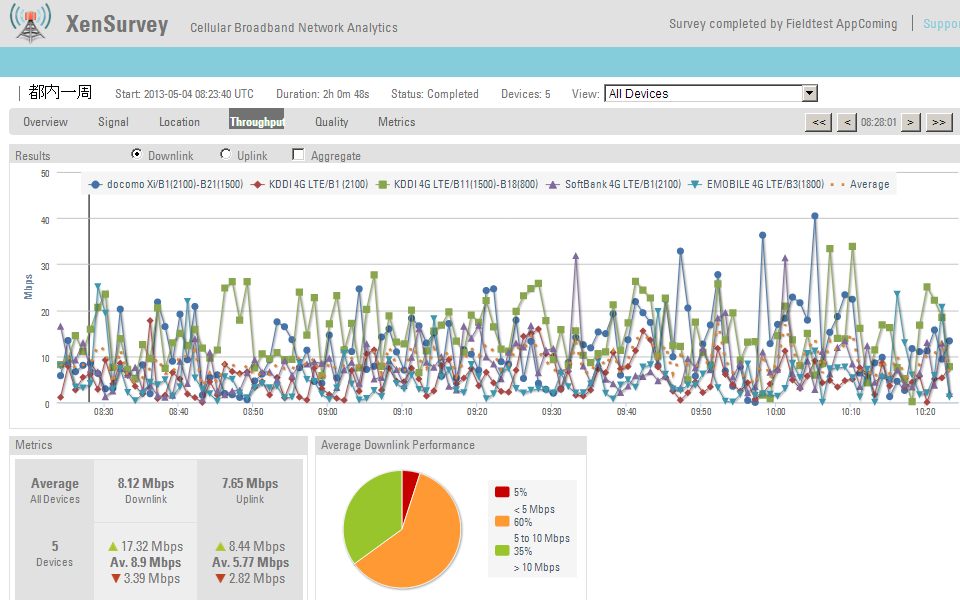
Task: Toggle SoftBank 4G LTE/B1(2100) legend marker
Action: (x=553, y=184)
